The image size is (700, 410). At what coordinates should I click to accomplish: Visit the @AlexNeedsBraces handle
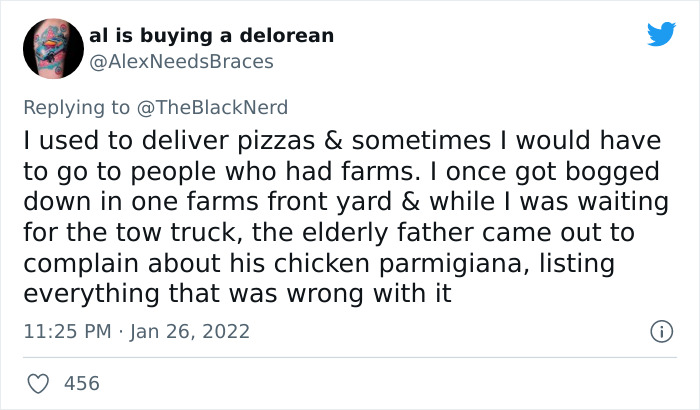180,61
